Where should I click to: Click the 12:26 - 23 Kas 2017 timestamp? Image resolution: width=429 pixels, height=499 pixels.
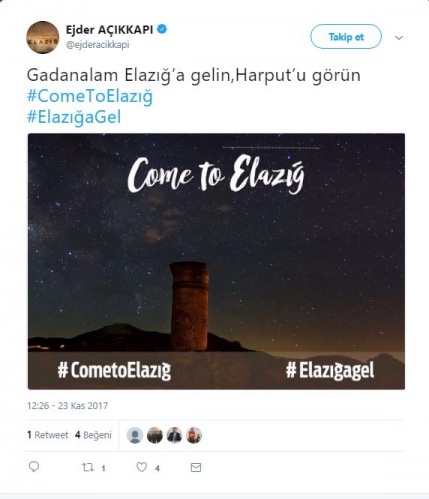tap(68, 406)
